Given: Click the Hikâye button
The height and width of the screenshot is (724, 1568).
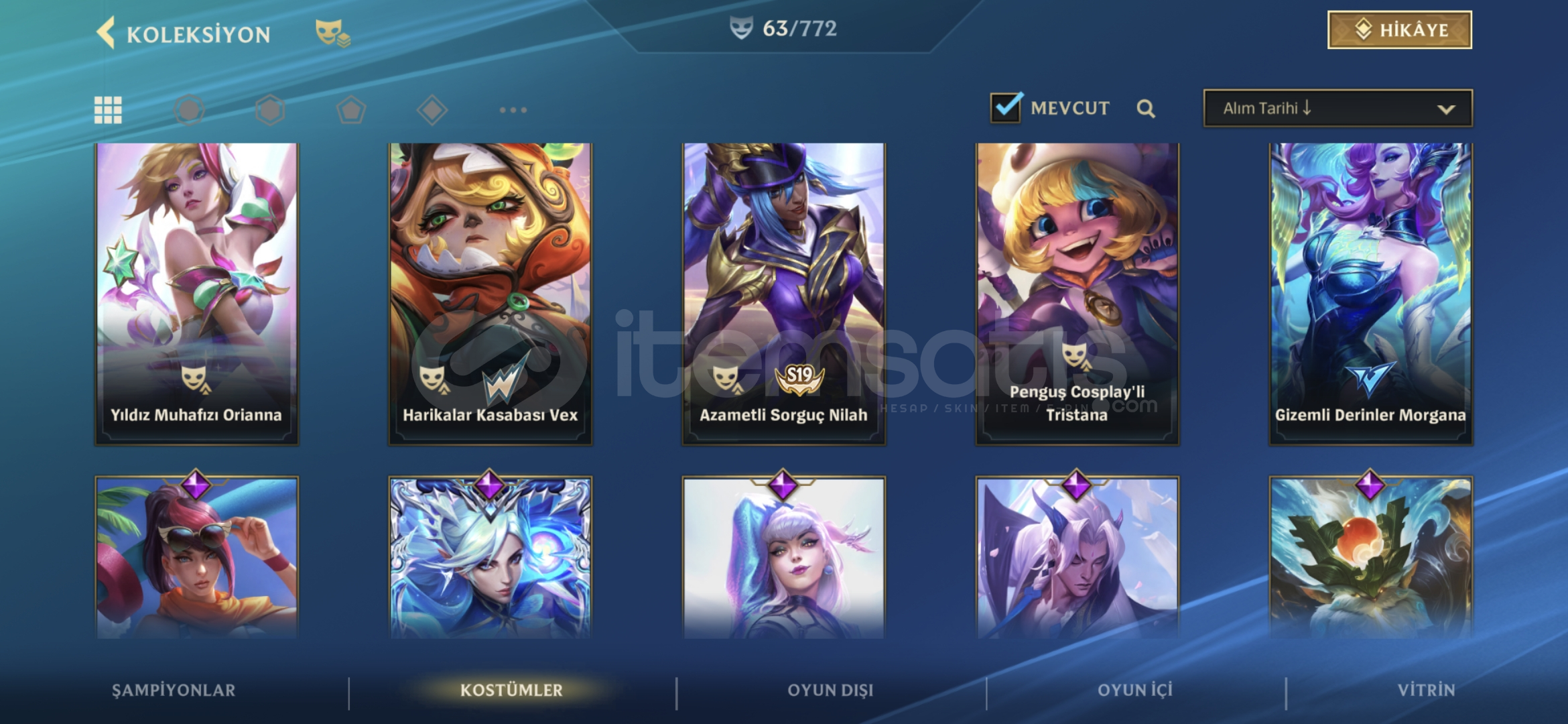Looking at the screenshot, I should click(x=1400, y=30).
